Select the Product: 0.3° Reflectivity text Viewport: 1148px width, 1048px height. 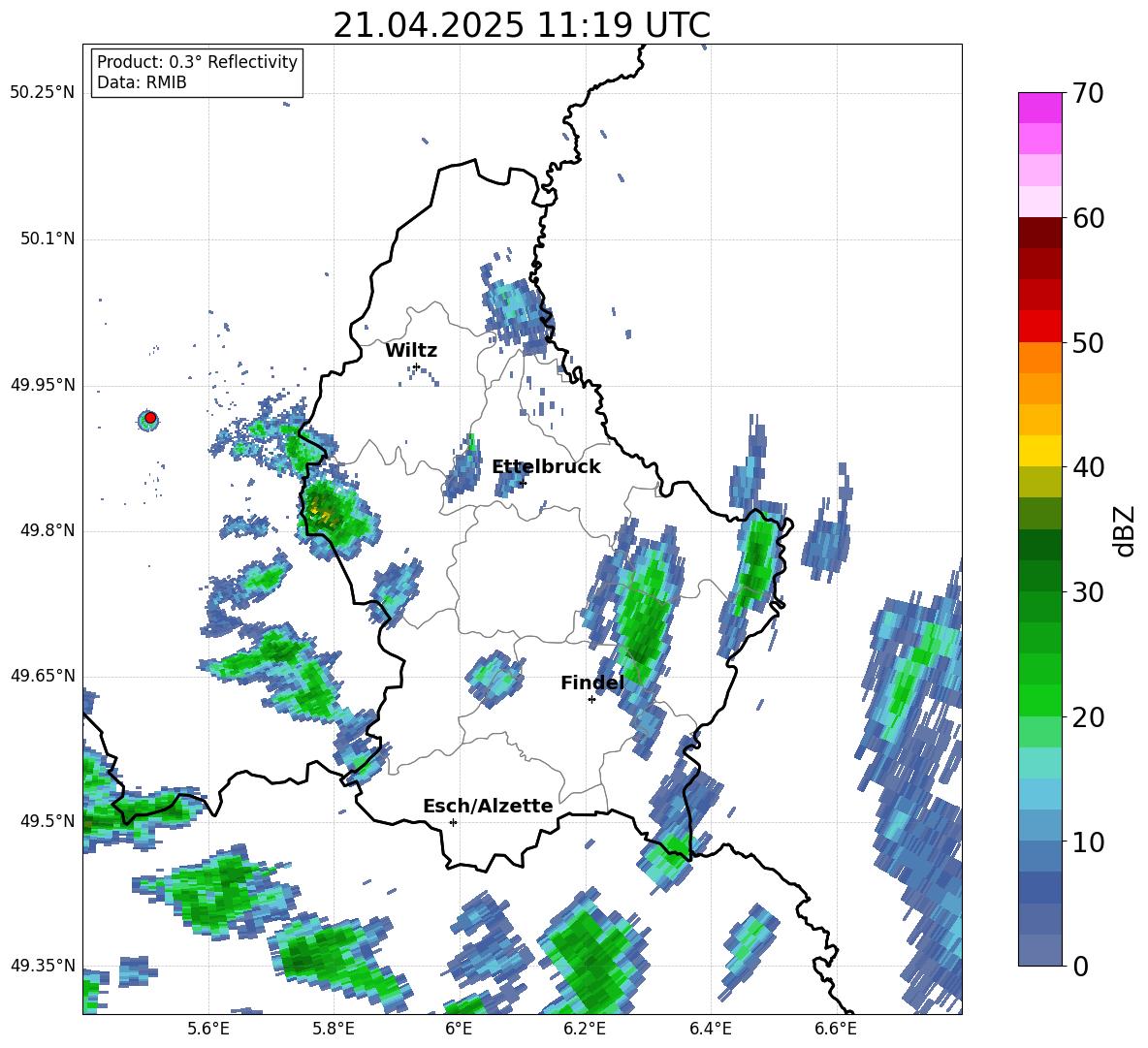pyautogui.click(x=197, y=62)
